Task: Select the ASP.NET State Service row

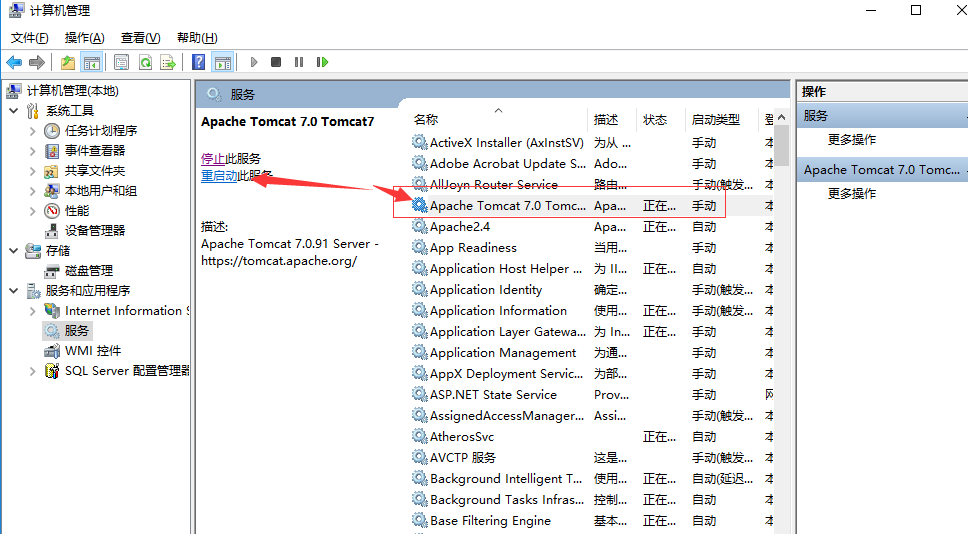Action: (591, 394)
